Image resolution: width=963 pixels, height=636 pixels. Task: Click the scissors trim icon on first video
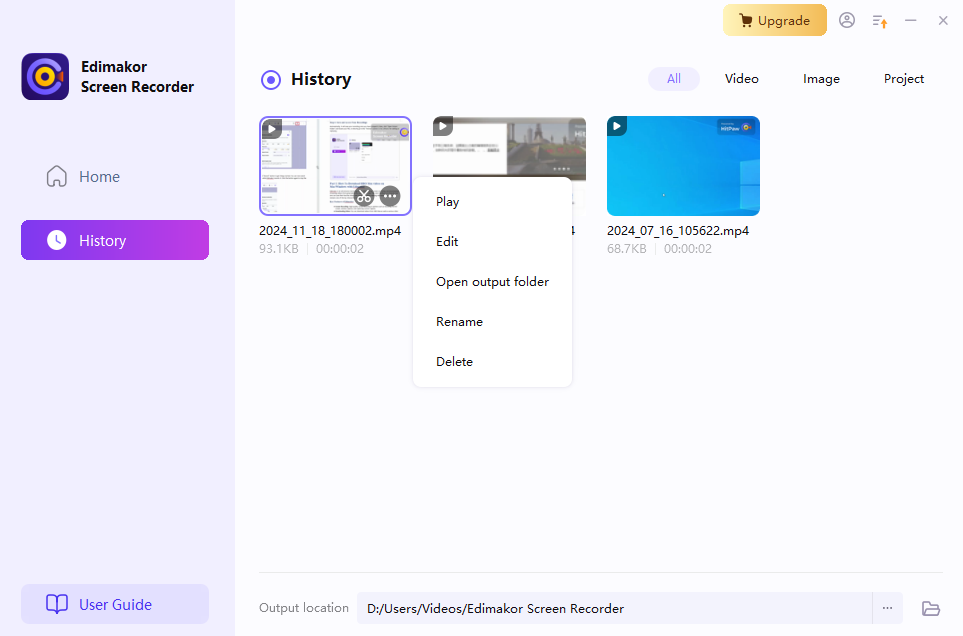[x=364, y=196]
